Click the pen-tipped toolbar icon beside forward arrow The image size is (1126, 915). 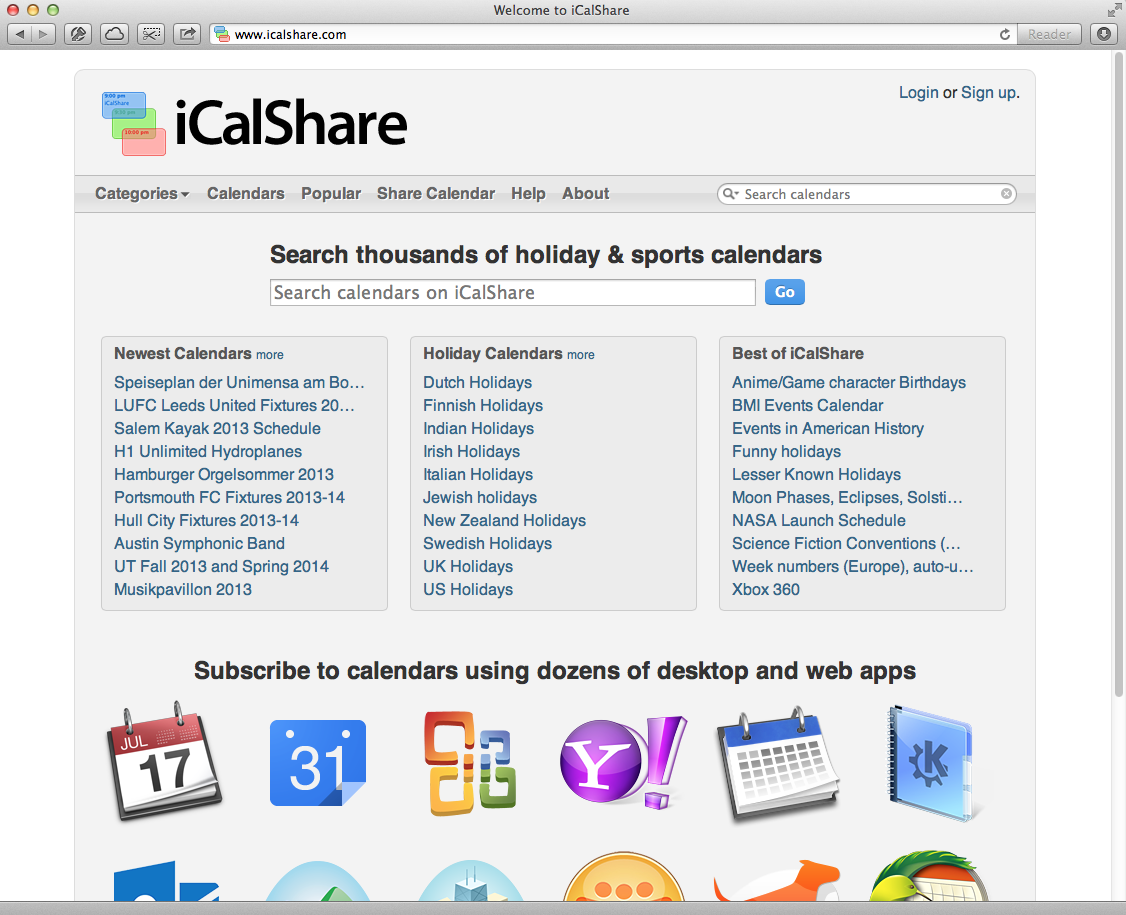tap(78, 34)
